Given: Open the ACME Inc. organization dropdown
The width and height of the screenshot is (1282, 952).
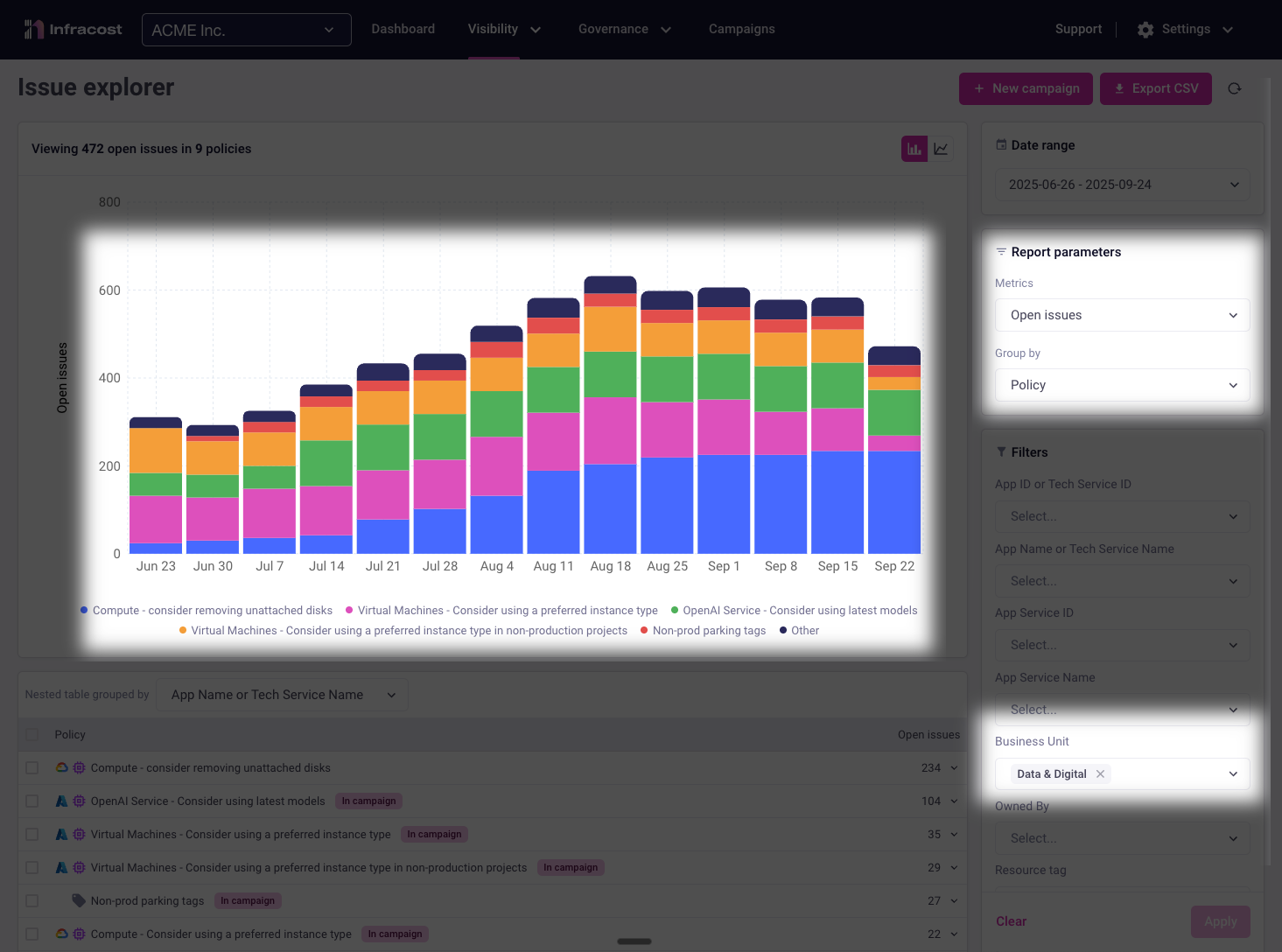Looking at the screenshot, I should click(246, 30).
